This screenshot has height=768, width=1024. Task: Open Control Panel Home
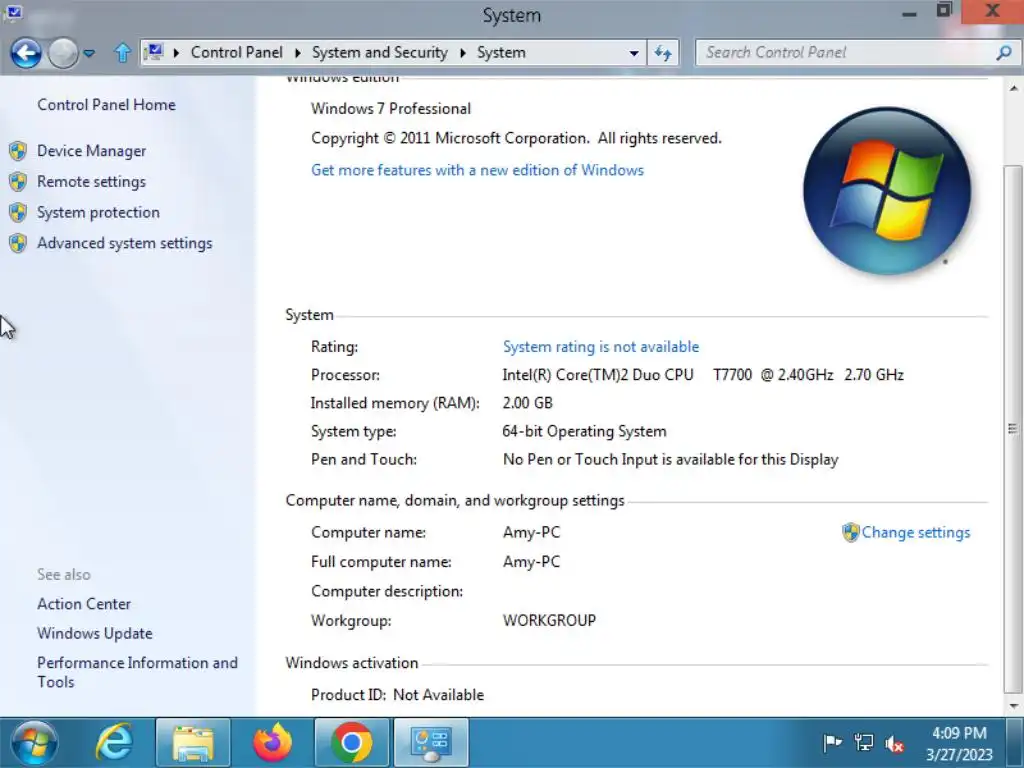click(x=106, y=104)
